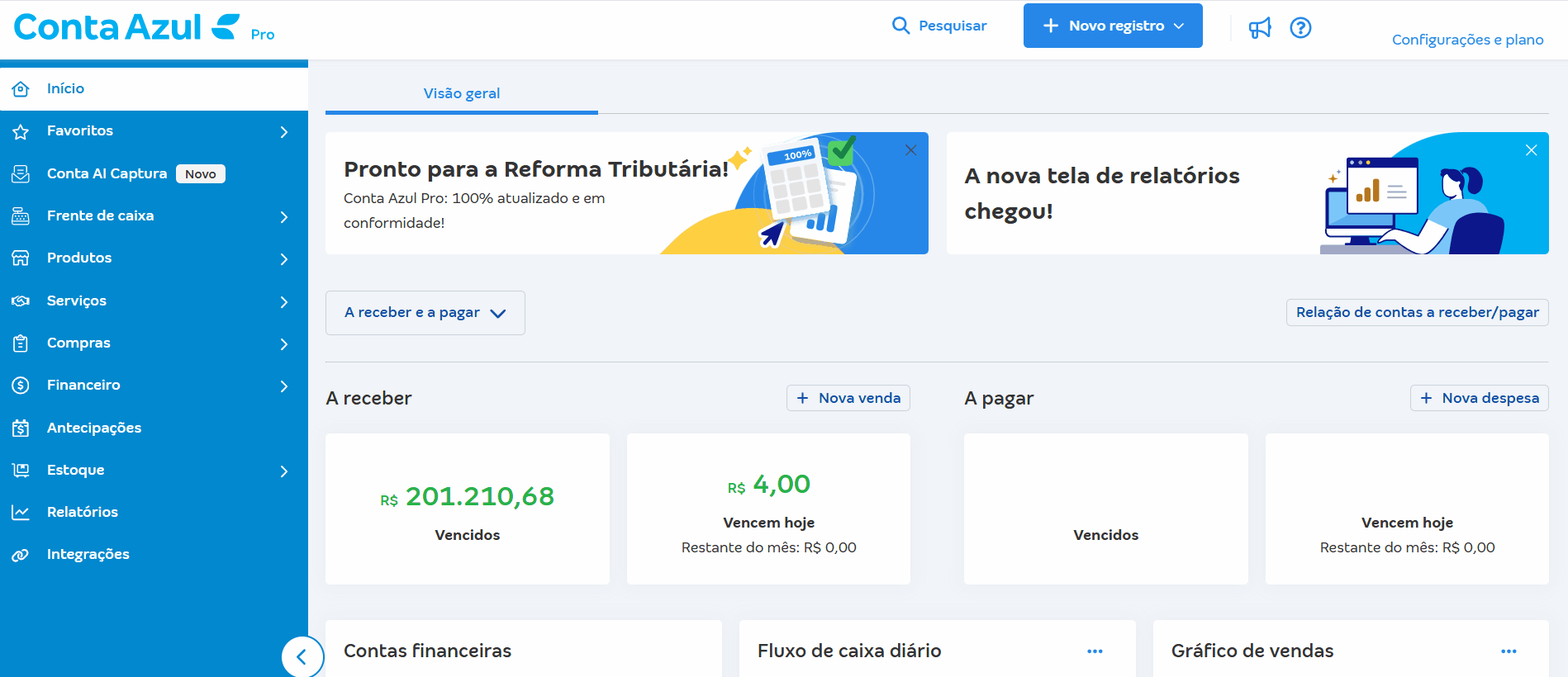Open Integrações menu item
This screenshot has width=1568, height=677.
[154, 556]
